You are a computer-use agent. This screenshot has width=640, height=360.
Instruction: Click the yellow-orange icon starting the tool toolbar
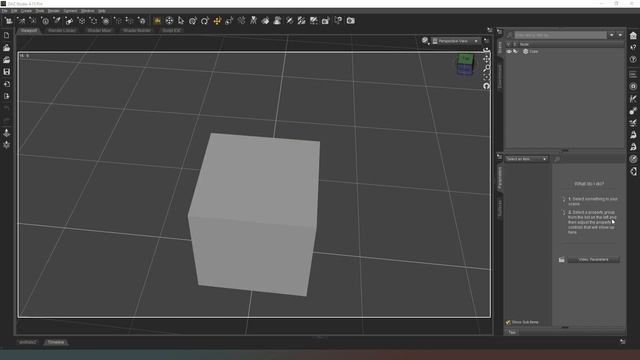157,20
